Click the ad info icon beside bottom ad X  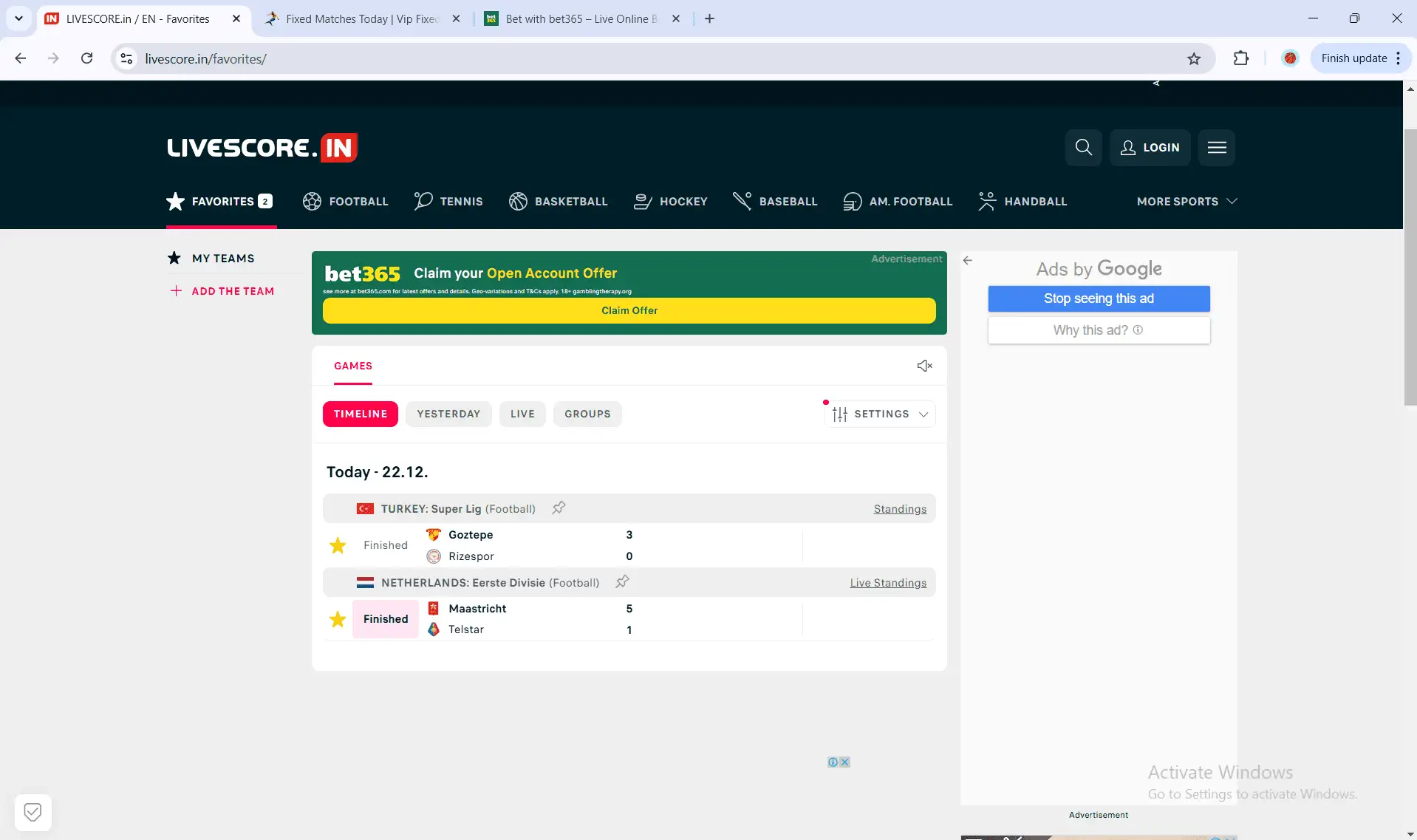833,762
